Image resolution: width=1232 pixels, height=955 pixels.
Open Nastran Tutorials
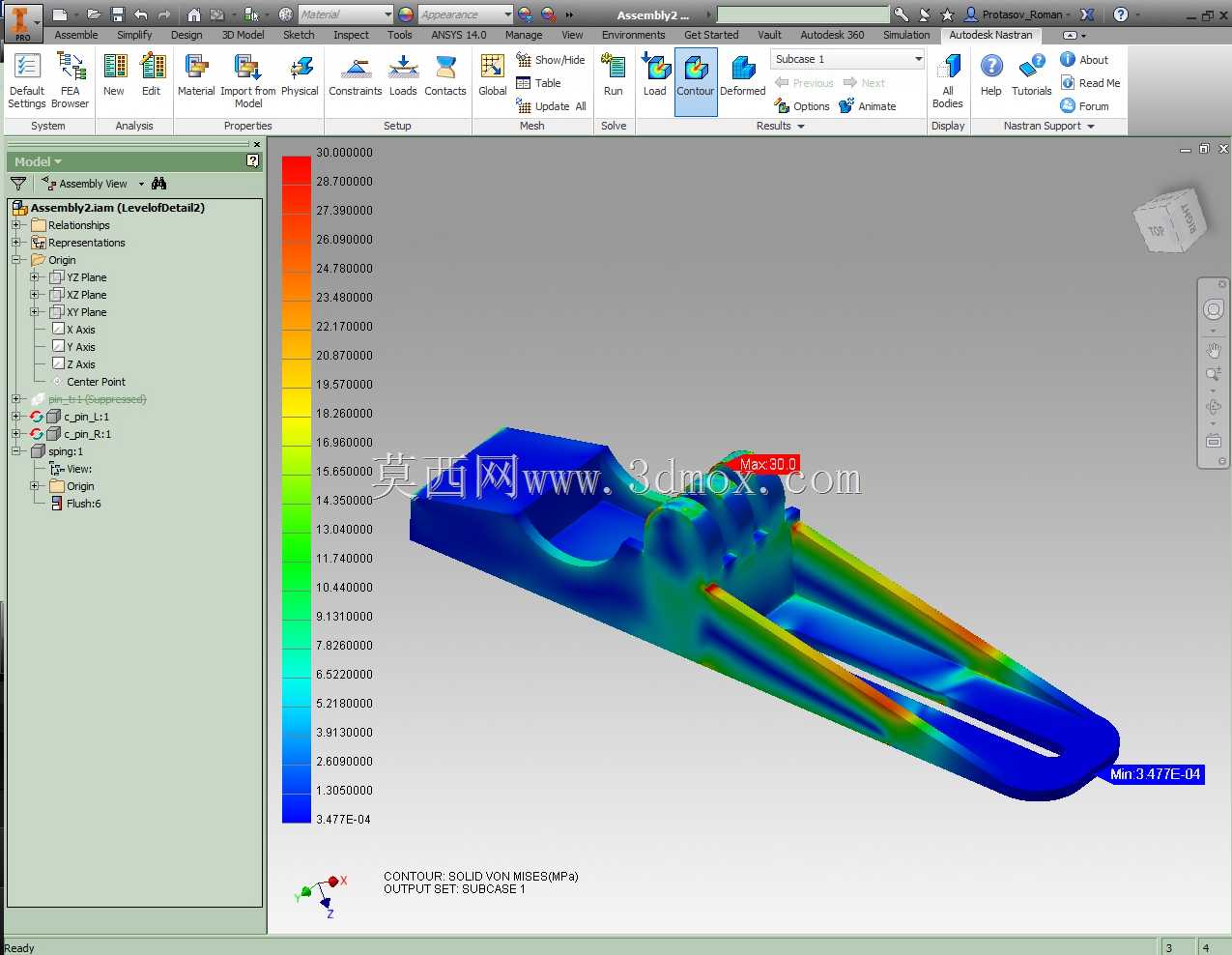click(x=1032, y=75)
